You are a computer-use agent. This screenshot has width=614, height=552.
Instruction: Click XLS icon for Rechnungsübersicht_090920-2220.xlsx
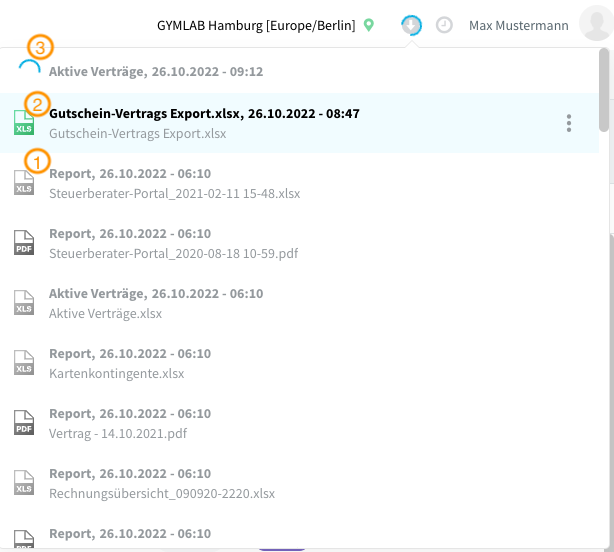pos(24,483)
